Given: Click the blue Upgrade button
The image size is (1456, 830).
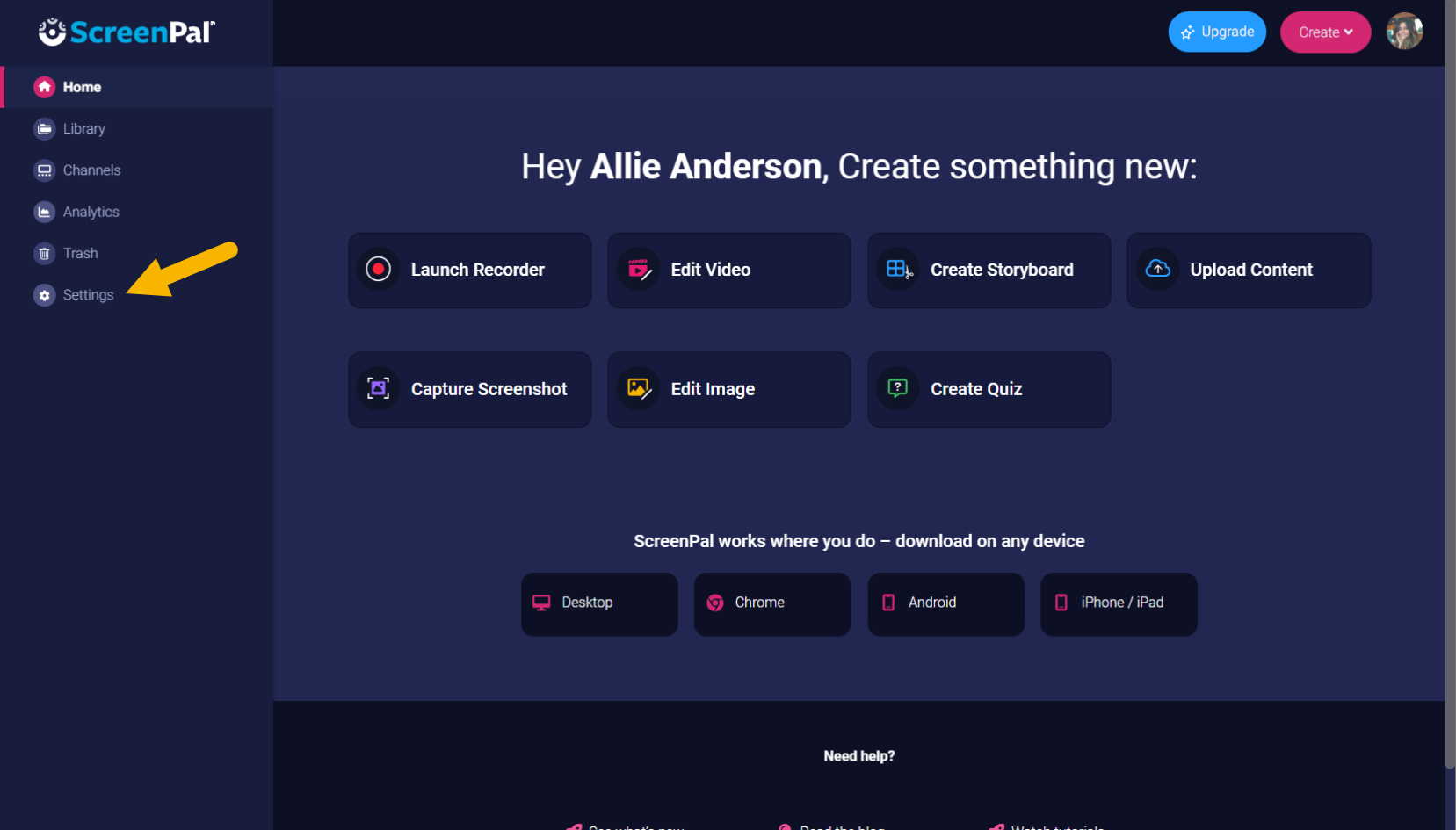Looking at the screenshot, I should 1216,32.
